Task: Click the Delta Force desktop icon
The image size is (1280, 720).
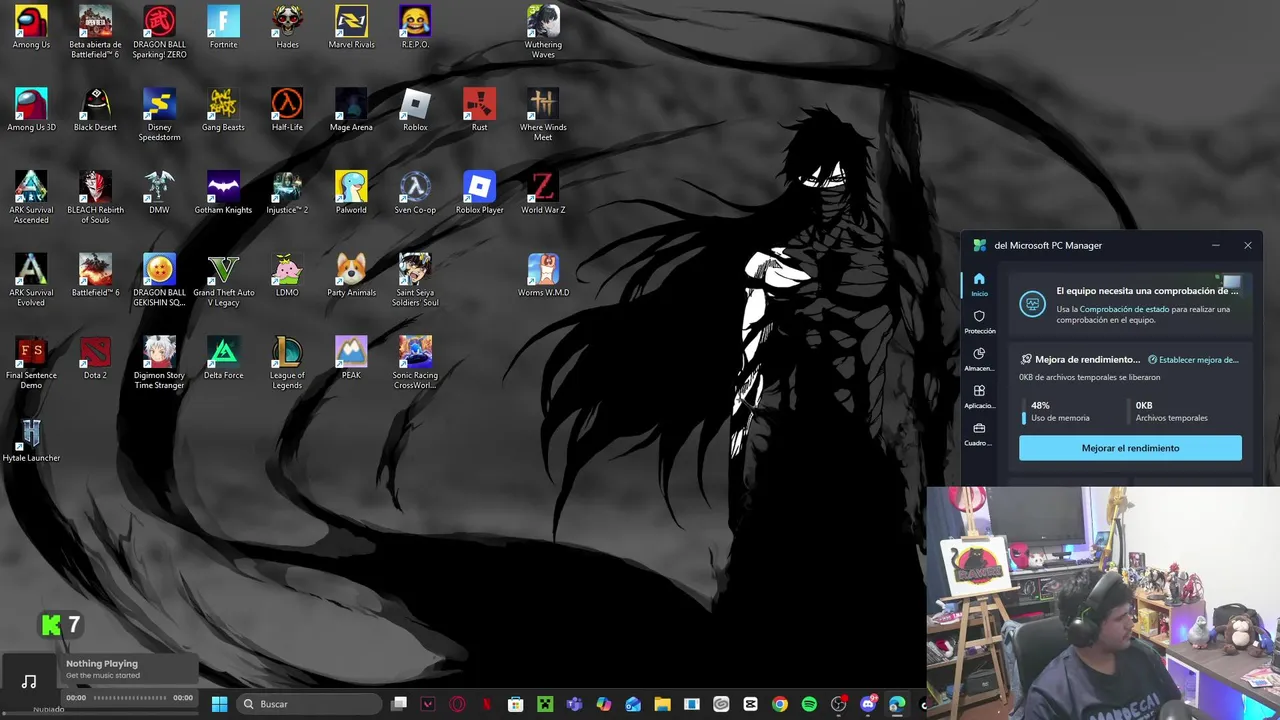Action: point(223,358)
